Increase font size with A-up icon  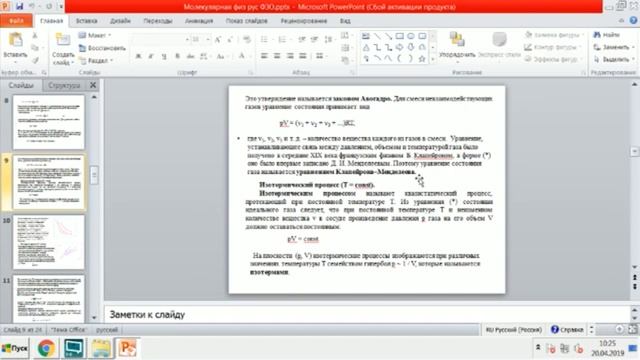pyautogui.click(x=218, y=40)
